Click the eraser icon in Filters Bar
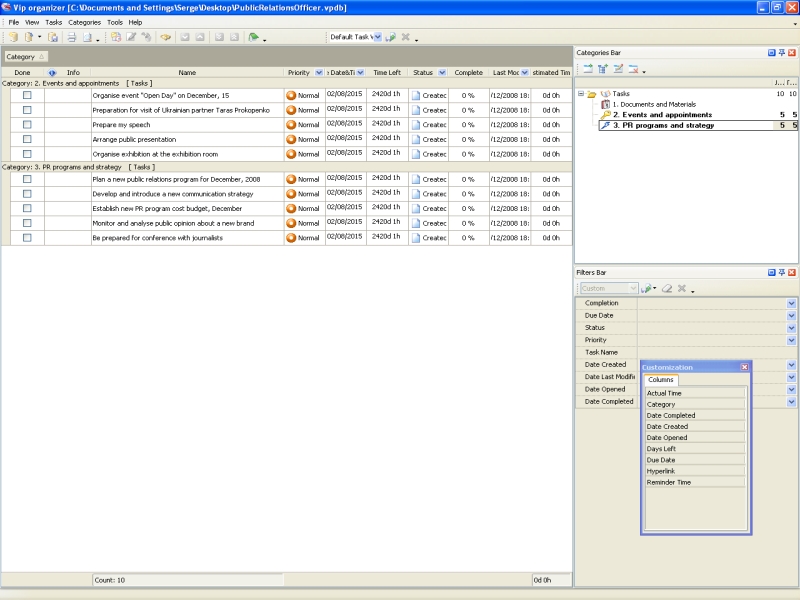Image resolution: width=800 pixels, height=600 pixels. click(667, 288)
